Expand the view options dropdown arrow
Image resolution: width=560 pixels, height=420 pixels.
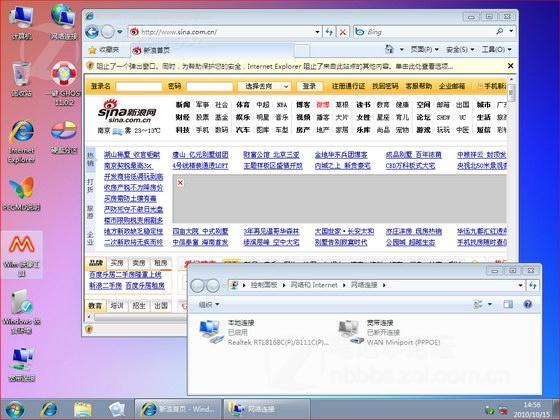pyautogui.click(x=490, y=304)
